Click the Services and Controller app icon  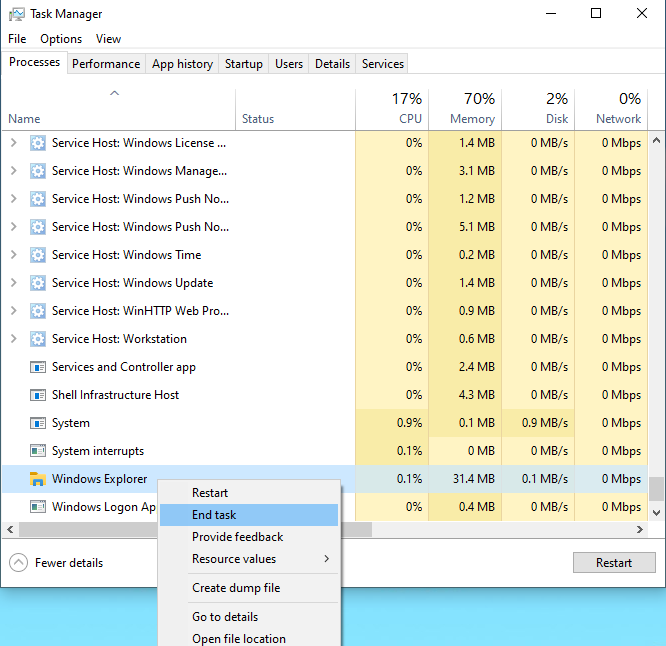click(37, 367)
